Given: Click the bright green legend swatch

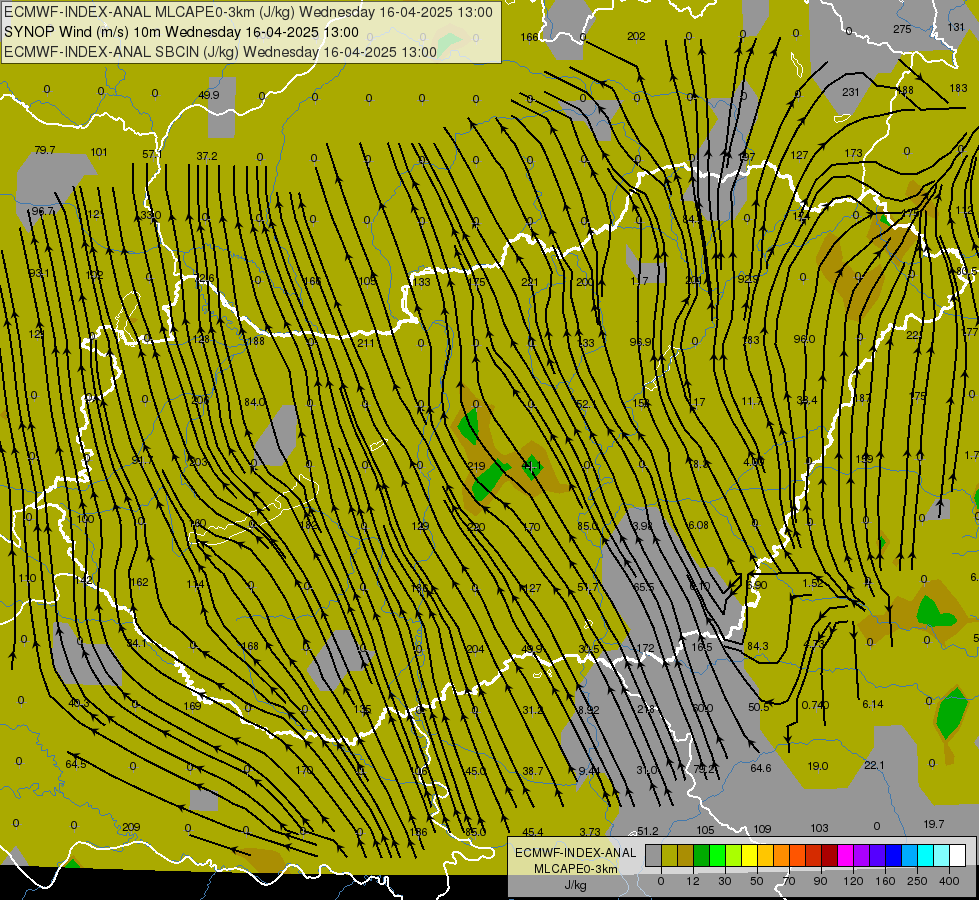Looking at the screenshot, I should [x=717, y=855].
